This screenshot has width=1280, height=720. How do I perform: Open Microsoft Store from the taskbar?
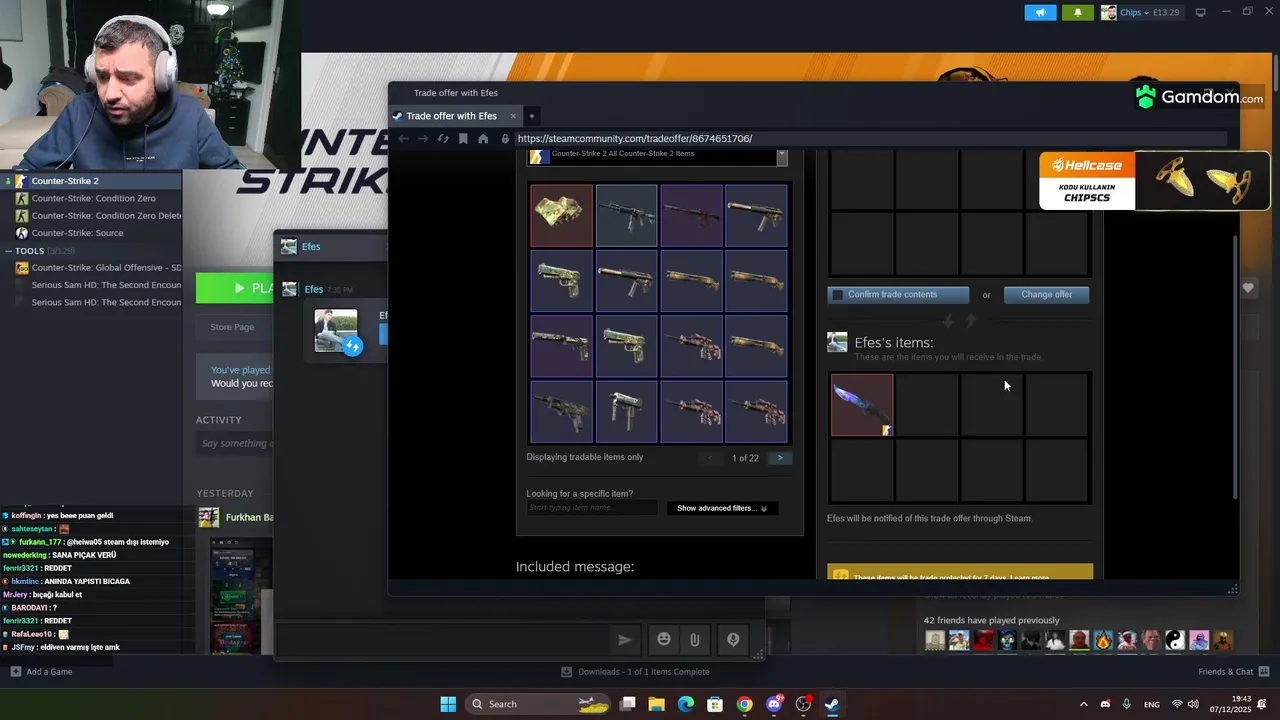(715, 704)
